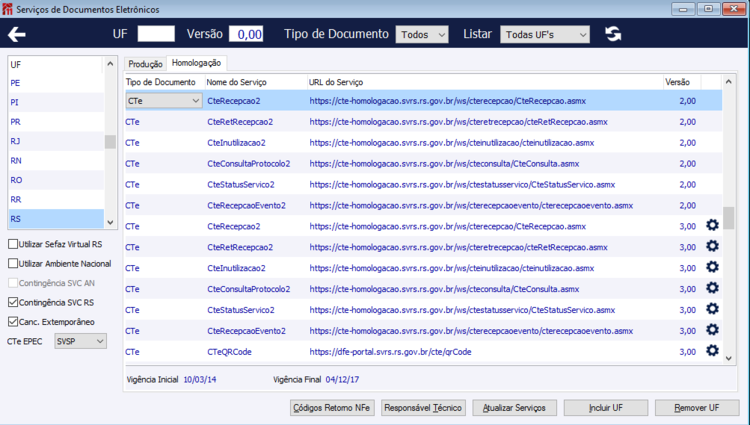Click the Incluir UF button
This screenshot has height=425, width=750.
(606, 408)
